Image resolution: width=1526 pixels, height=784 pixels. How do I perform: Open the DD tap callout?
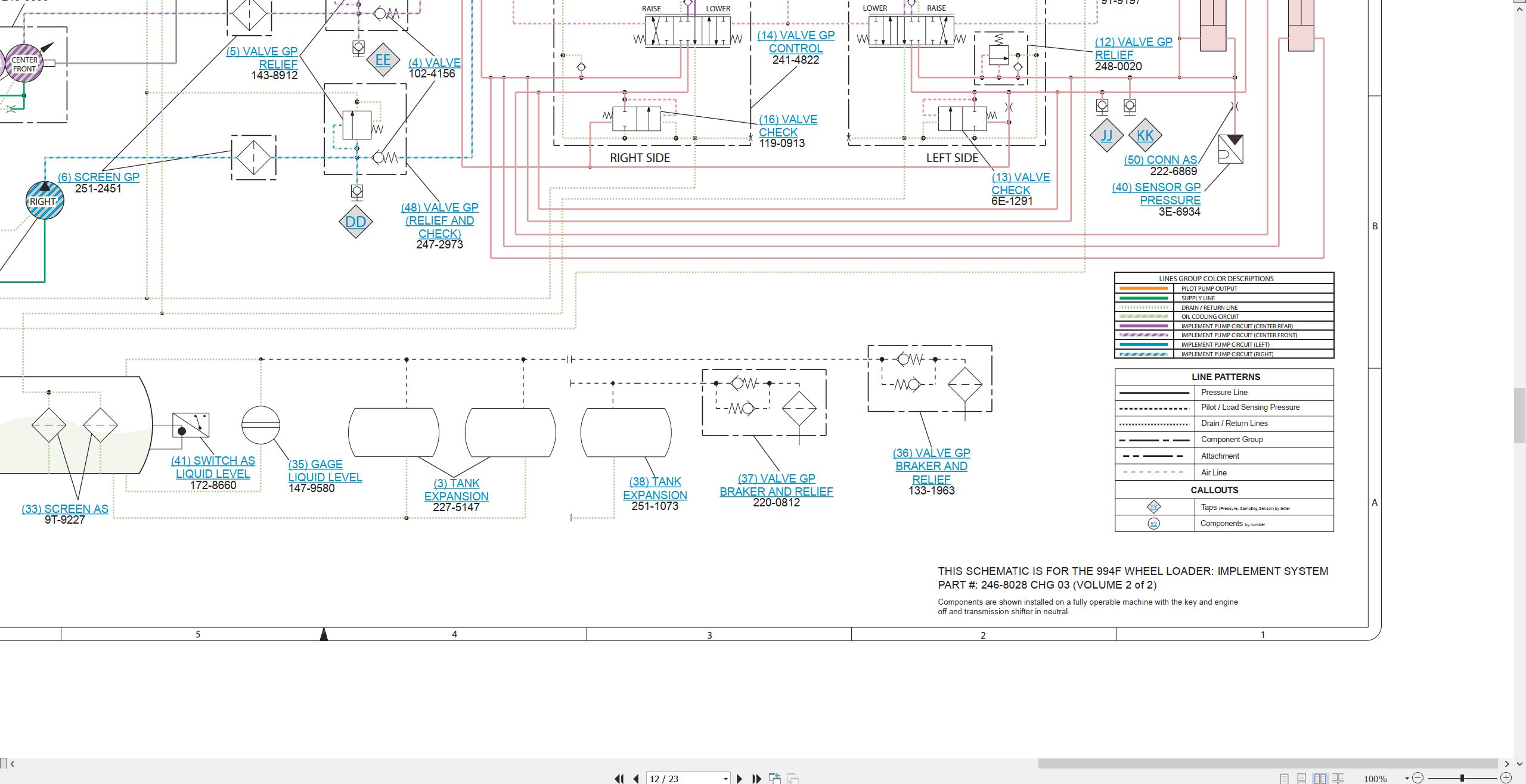(356, 222)
